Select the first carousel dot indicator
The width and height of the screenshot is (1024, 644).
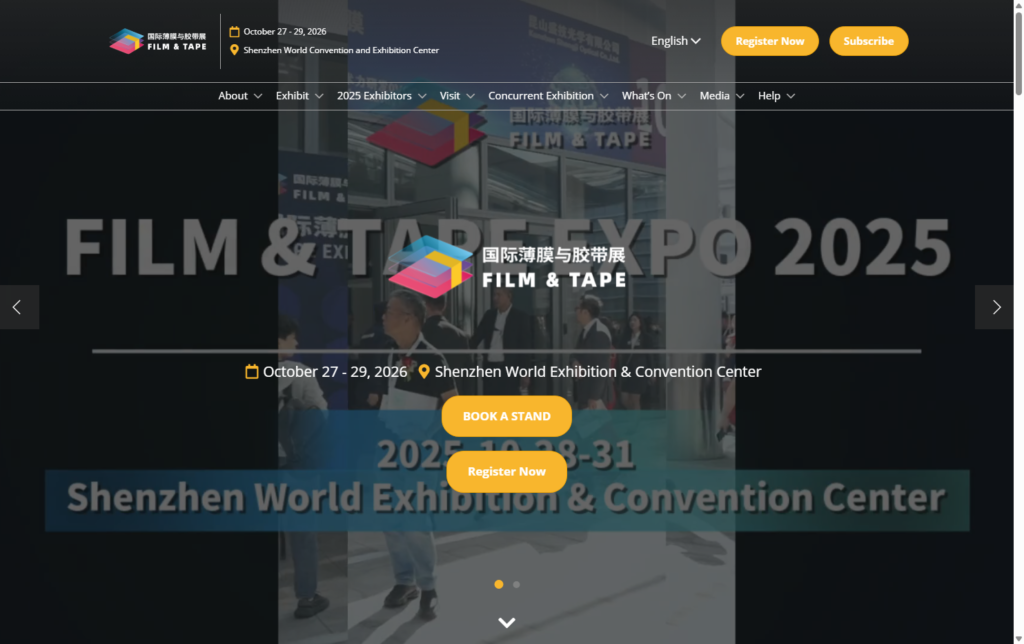pos(499,584)
